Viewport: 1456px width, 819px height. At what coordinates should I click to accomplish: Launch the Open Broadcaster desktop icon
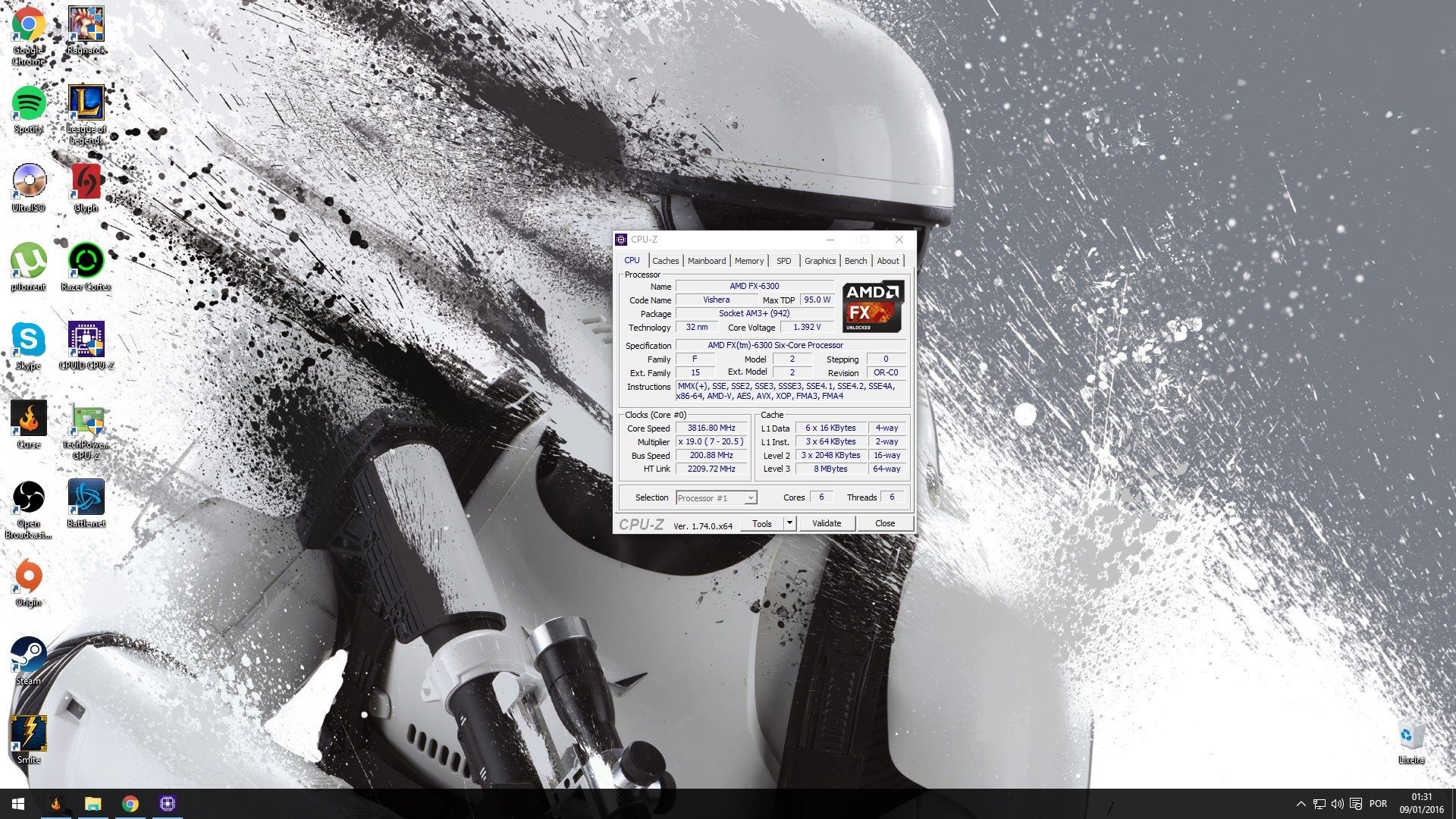(29, 510)
